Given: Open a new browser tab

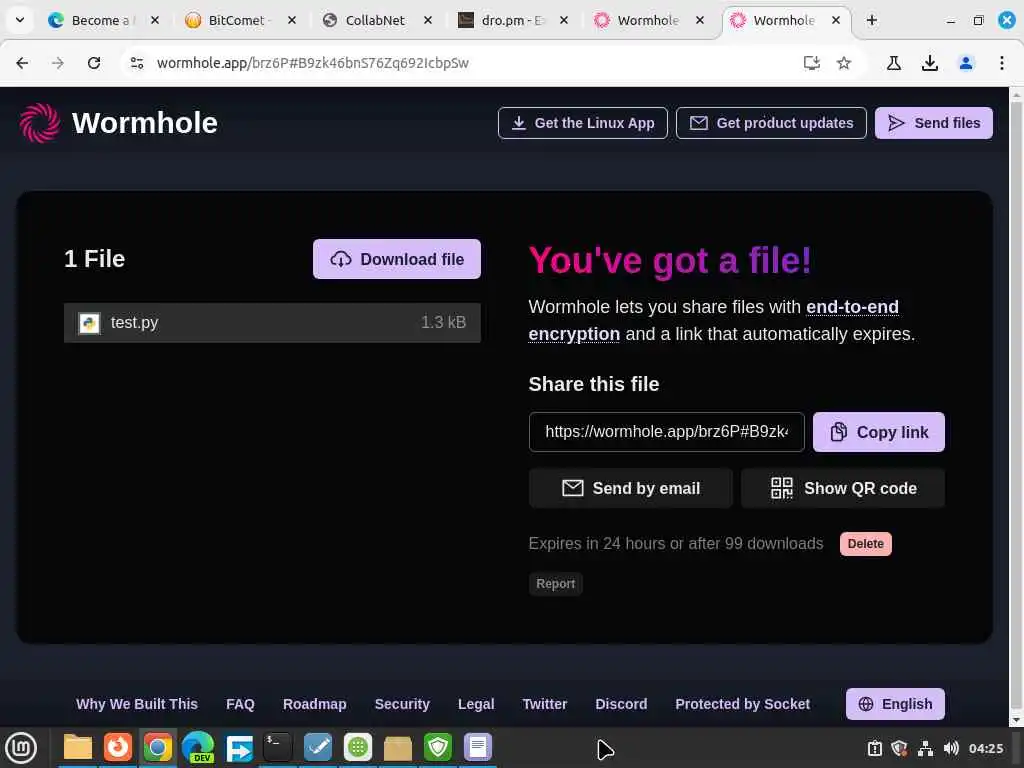Looking at the screenshot, I should [x=871, y=20].
